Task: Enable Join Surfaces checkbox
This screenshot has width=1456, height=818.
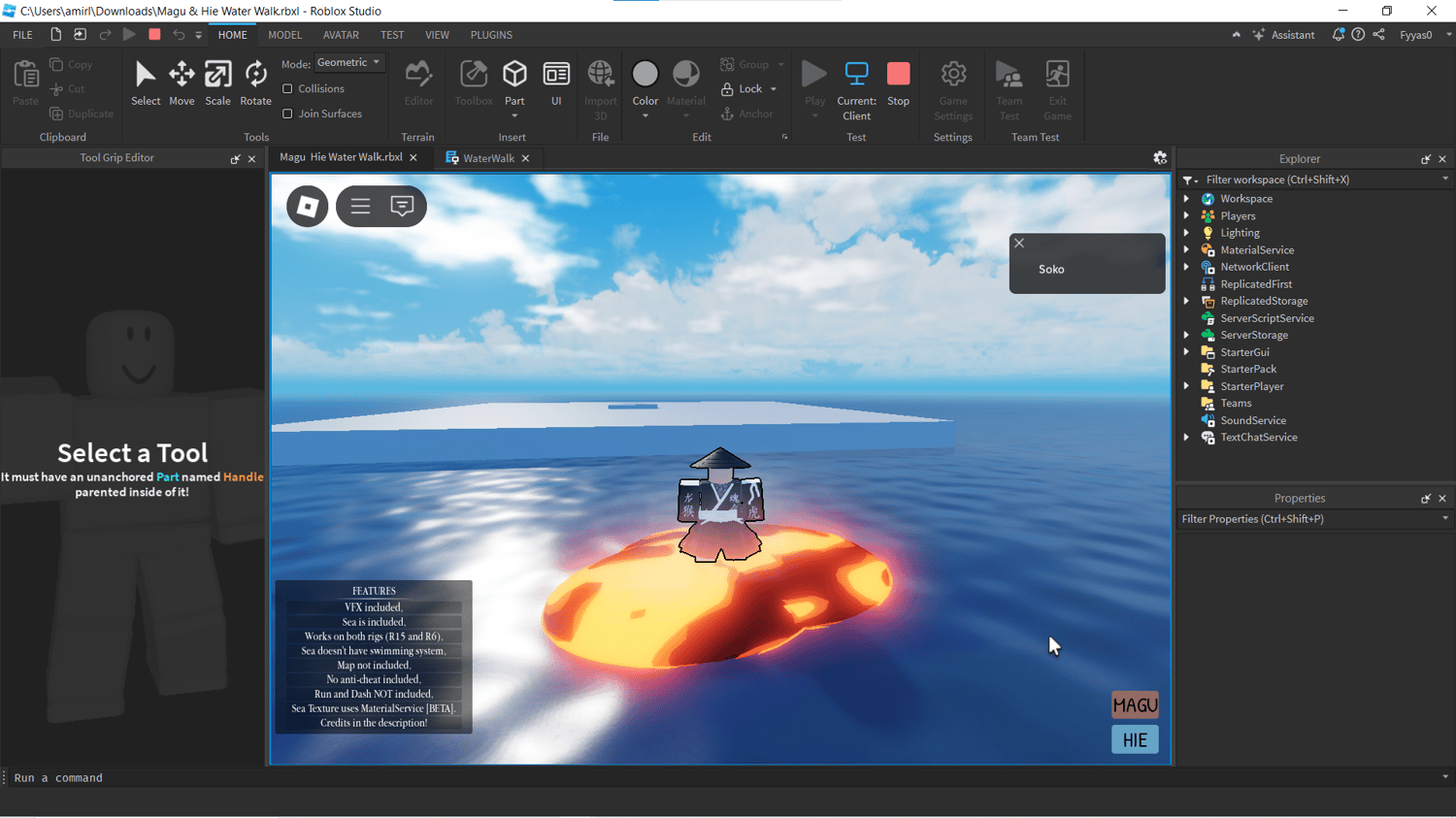Action: [x=287, y=114]
